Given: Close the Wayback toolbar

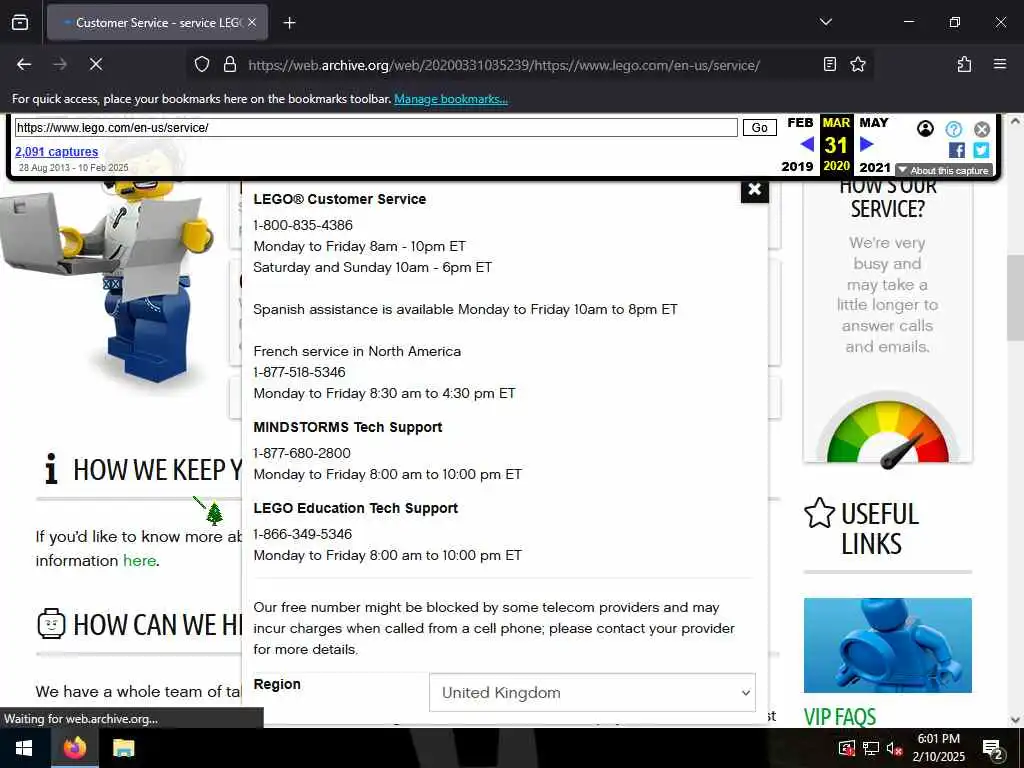Looking at the screenshot, I should point(982,129).
